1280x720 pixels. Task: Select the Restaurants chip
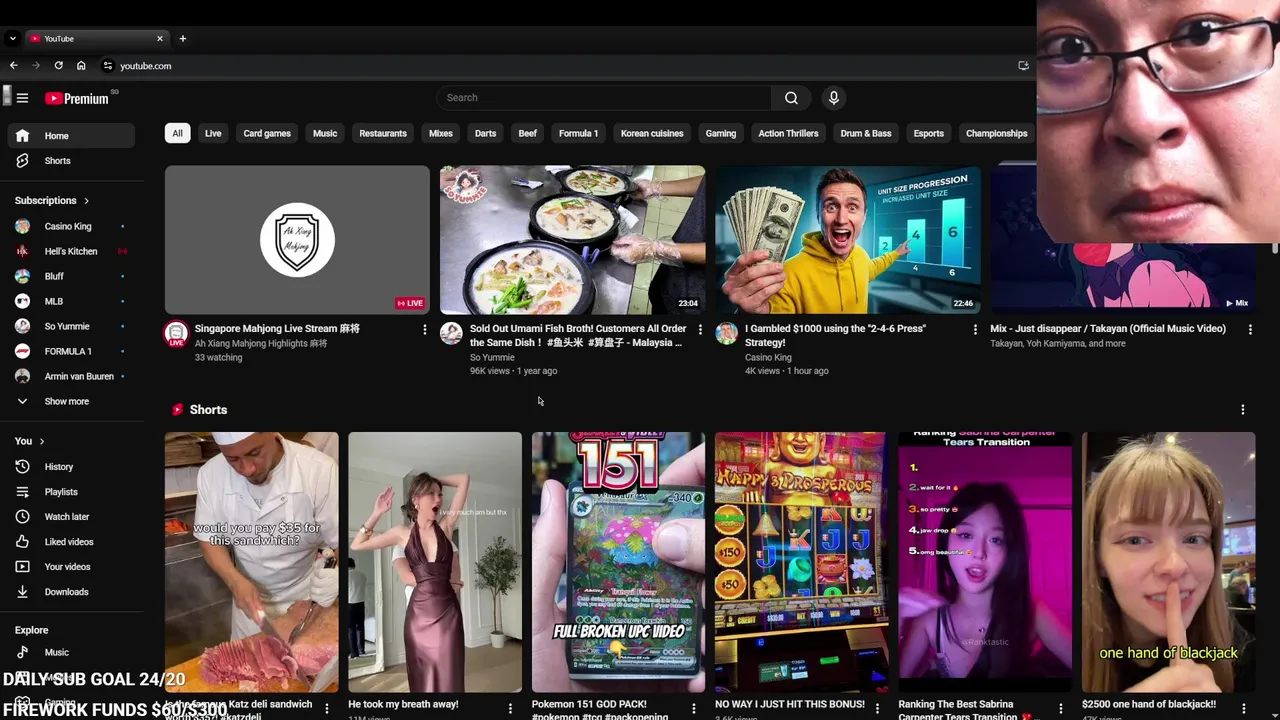click(383, 133)
